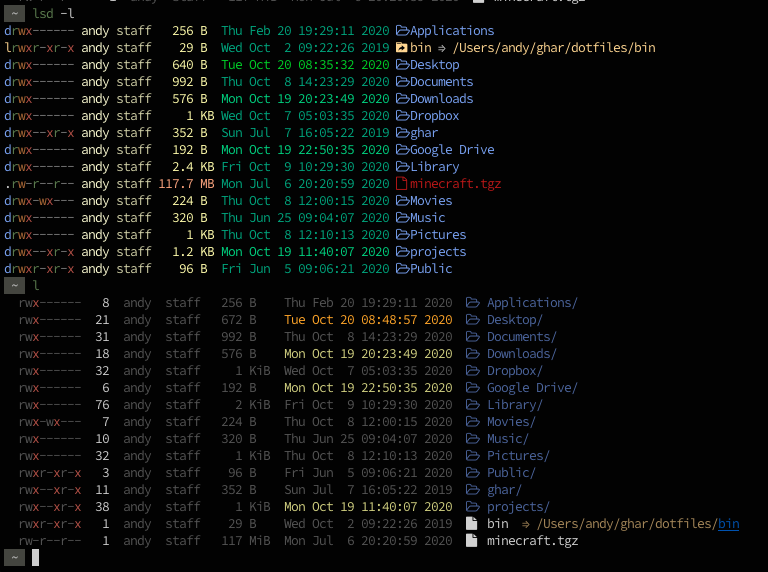Click the tilde prompt badge before lsd -l

(x=15, y=13)
